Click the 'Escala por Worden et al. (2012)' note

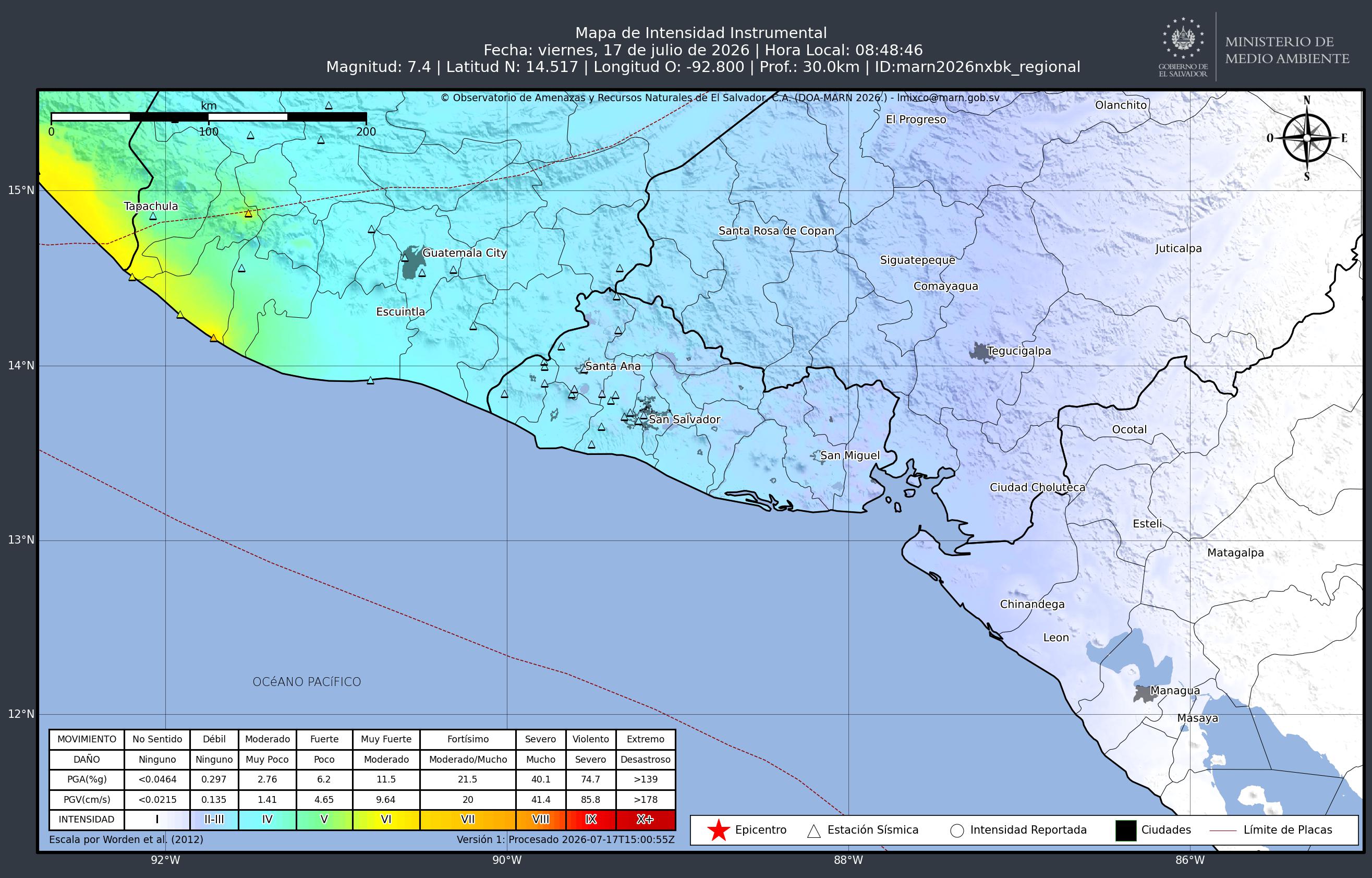126,840
